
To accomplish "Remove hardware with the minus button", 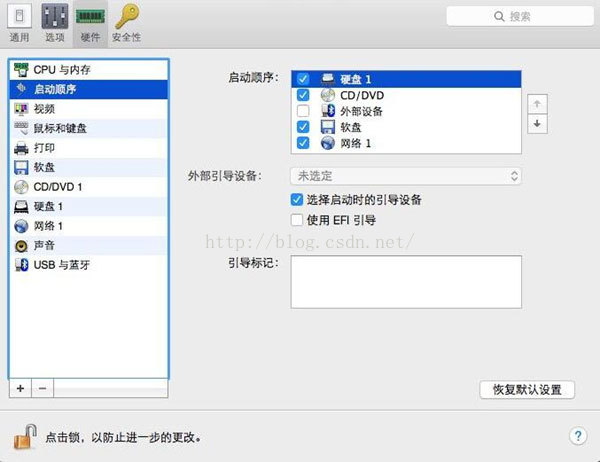I will pos(42,388).
